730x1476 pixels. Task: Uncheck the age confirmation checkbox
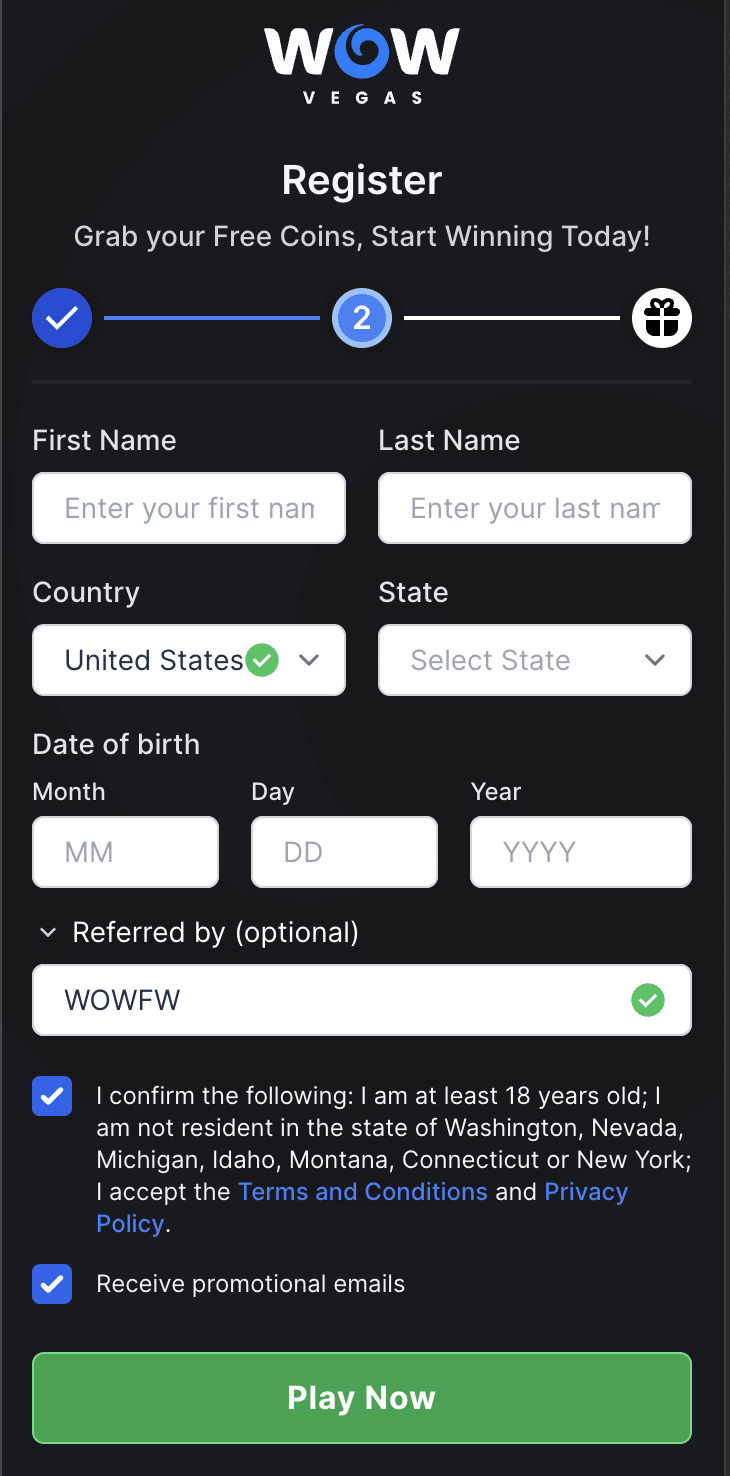[52, 1096]
